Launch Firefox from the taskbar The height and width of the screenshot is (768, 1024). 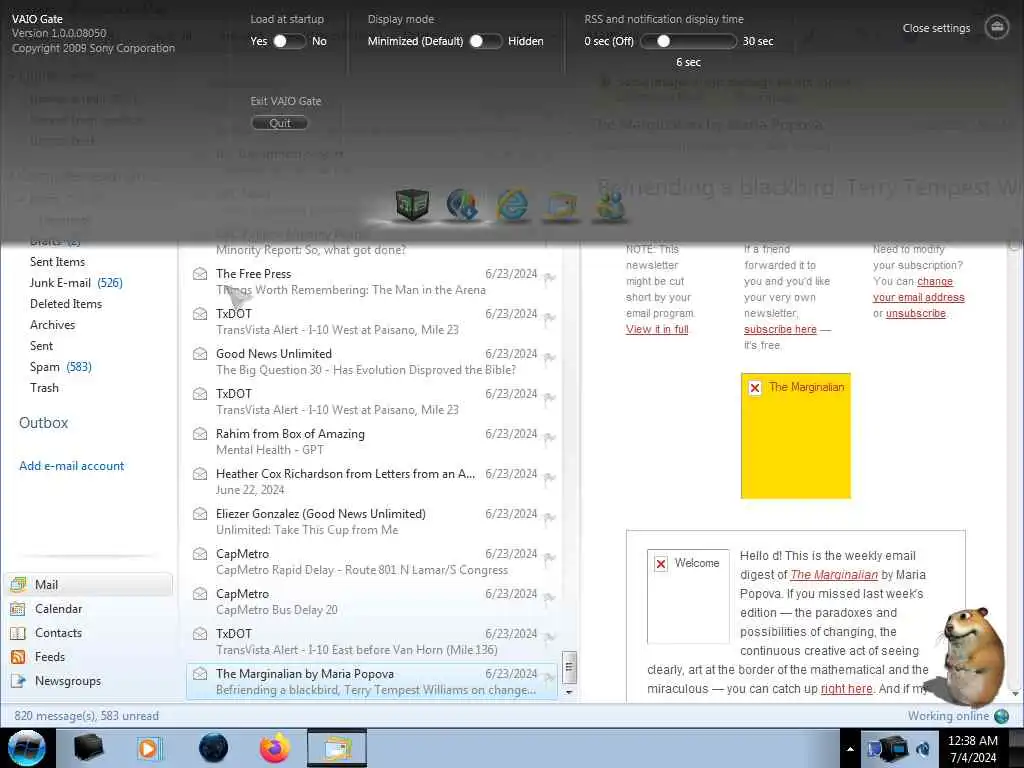pyautogui.click(x=275, y=748)
